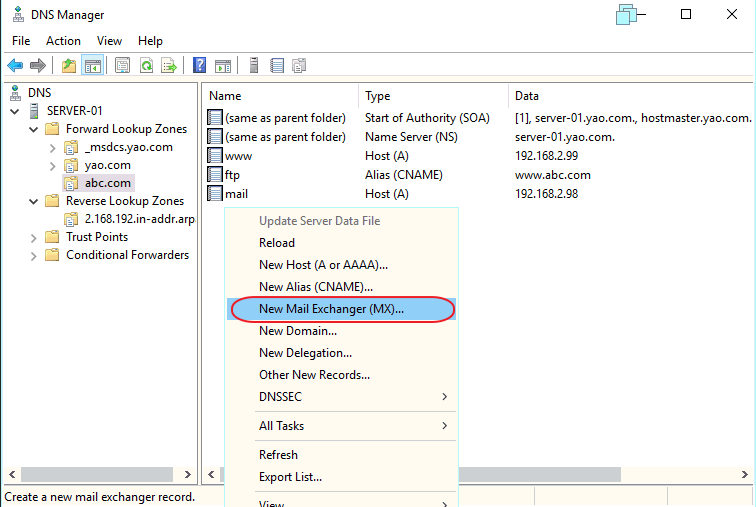Select the 2.168.192.in-addr.arpa reverse zone
This screenshot has height=507, width=756.
tap(137, 219)
